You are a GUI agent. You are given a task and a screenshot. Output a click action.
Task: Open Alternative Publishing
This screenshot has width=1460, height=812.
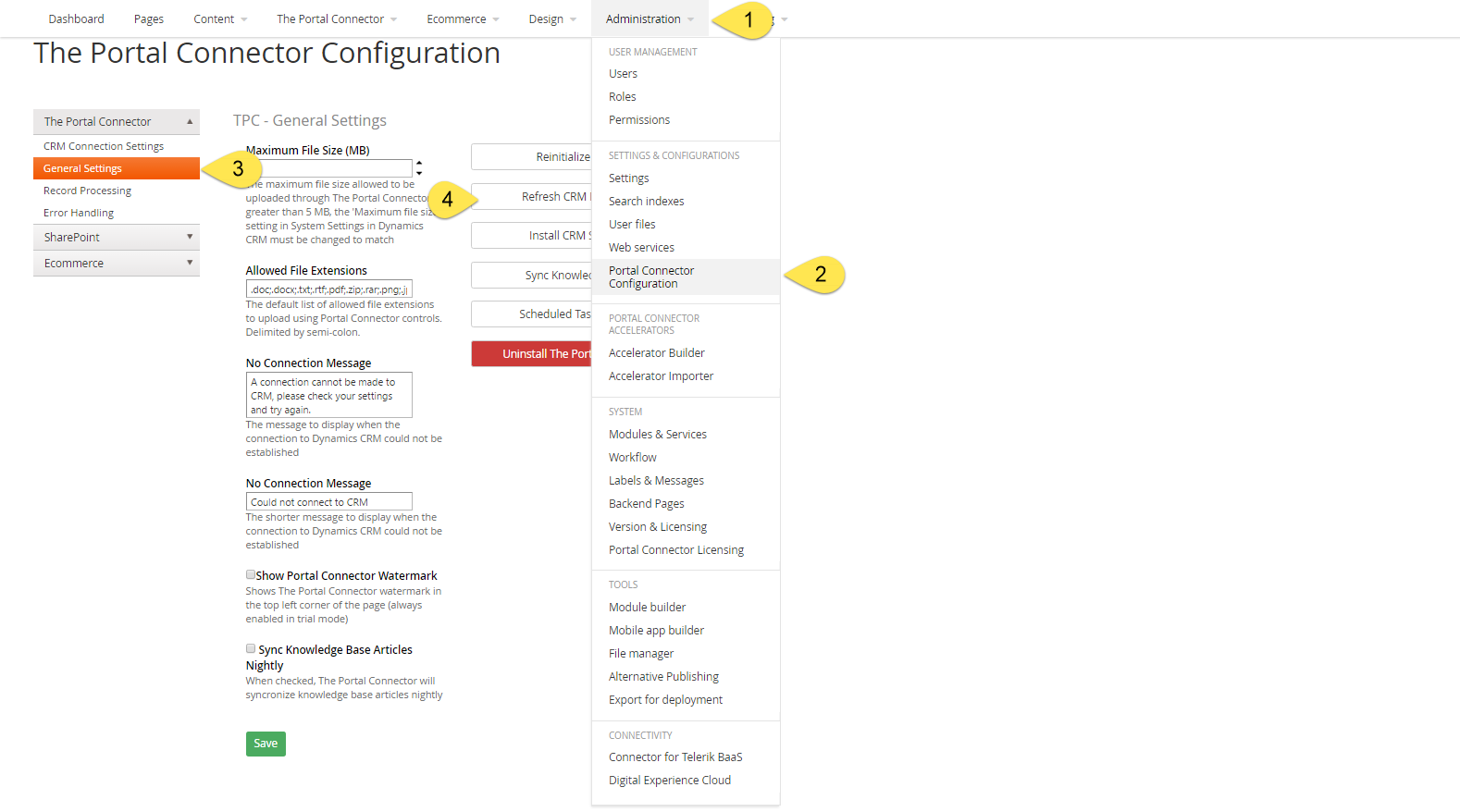point(663,677)
